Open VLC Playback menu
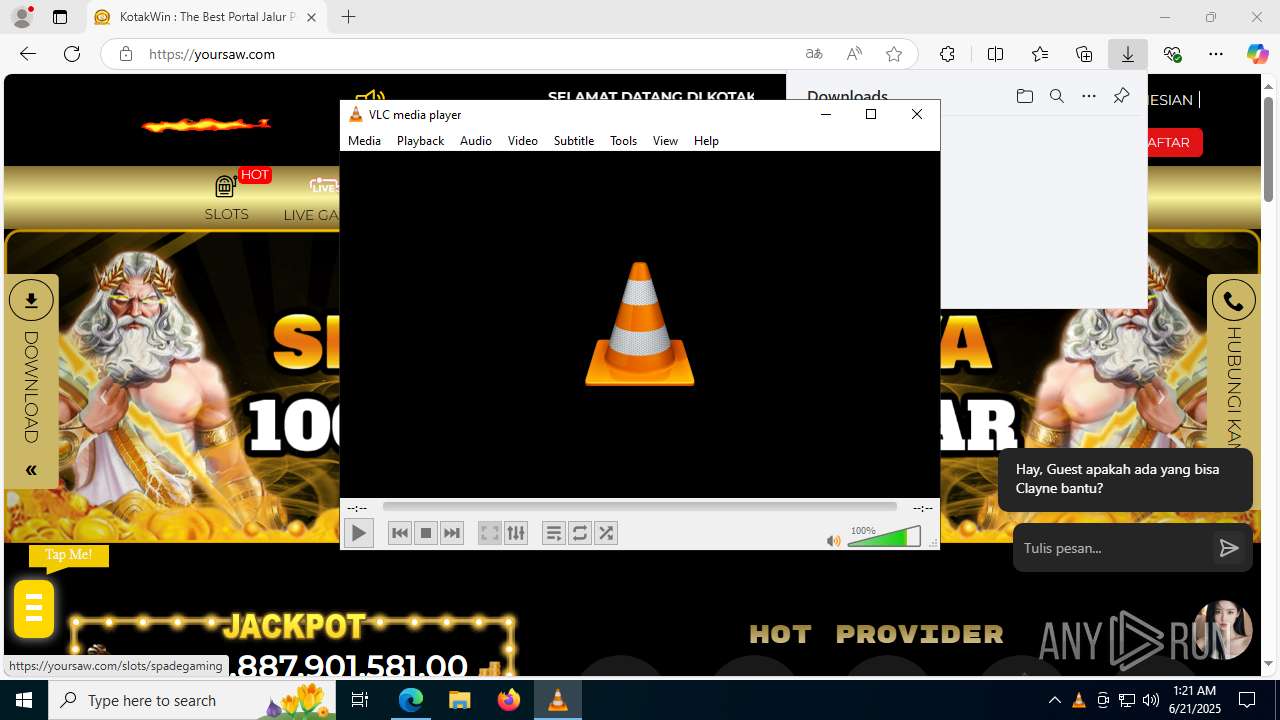 [x=420, y=141]
